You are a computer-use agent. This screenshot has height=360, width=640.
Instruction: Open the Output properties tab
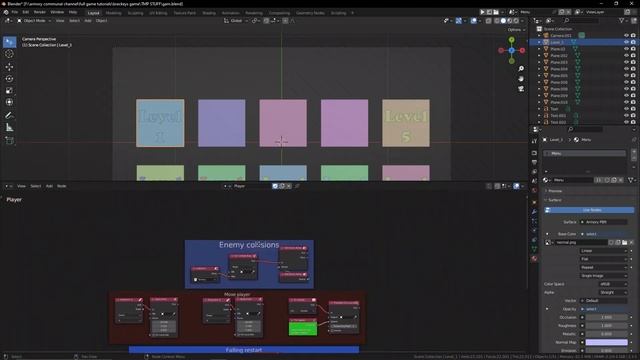(x=534, y=162)
